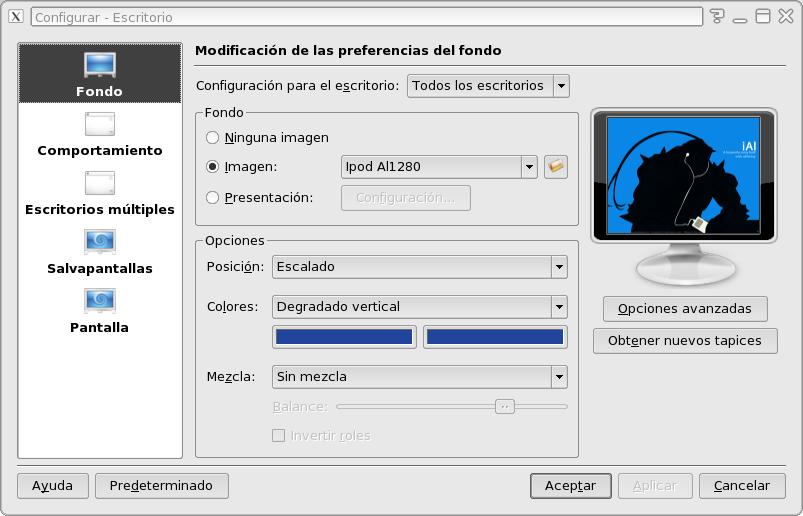Image resolution: width=803 pixels, height=516 pixels.
Task: Select the Presentación radio button
Action: [212, 198]
